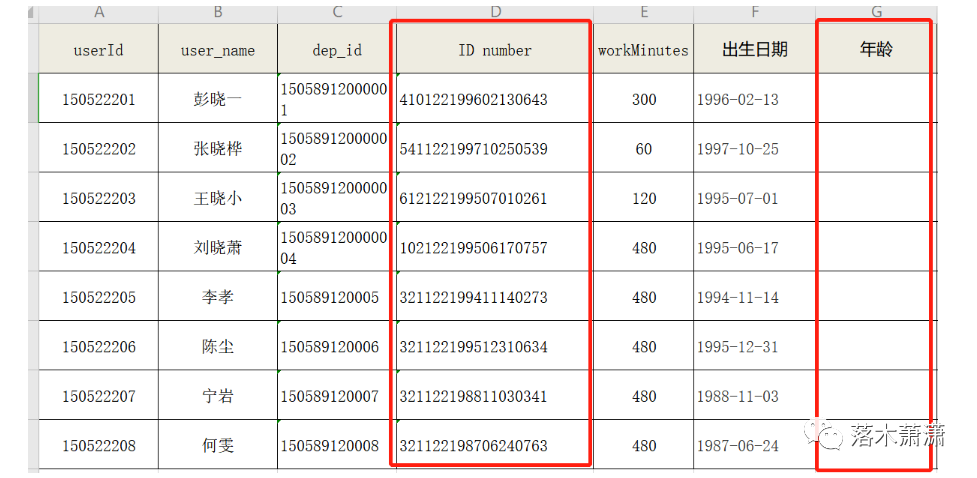Select cell with userId 150522206

pyautogui.click(x=98, y=346)
